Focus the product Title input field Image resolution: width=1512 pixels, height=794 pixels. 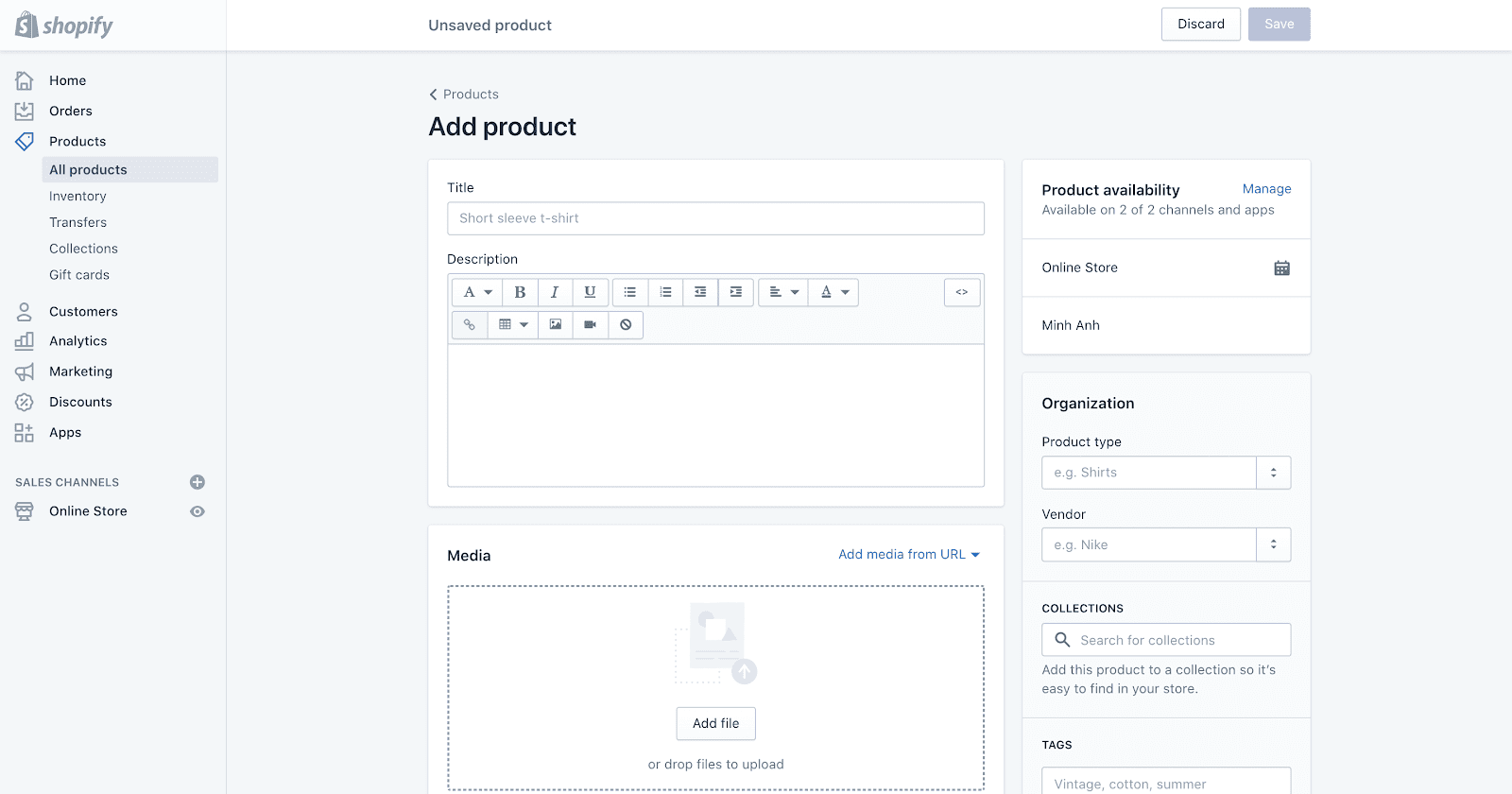[x=715, y=218]
